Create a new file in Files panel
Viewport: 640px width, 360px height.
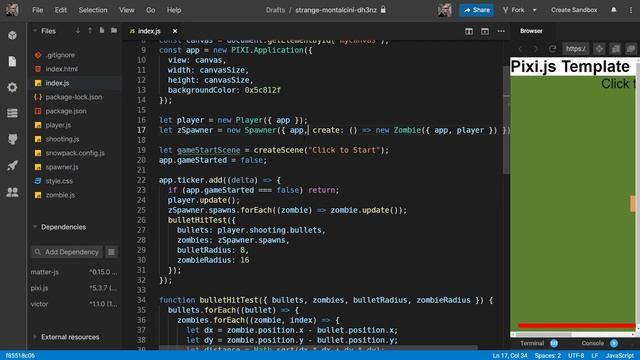[x=102, y=31]
